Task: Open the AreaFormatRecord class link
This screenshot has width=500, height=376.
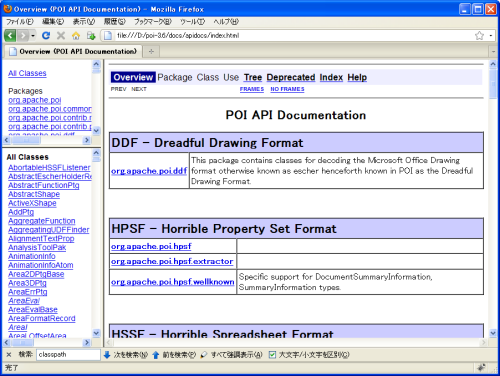Action: click(x=42, y=319)
